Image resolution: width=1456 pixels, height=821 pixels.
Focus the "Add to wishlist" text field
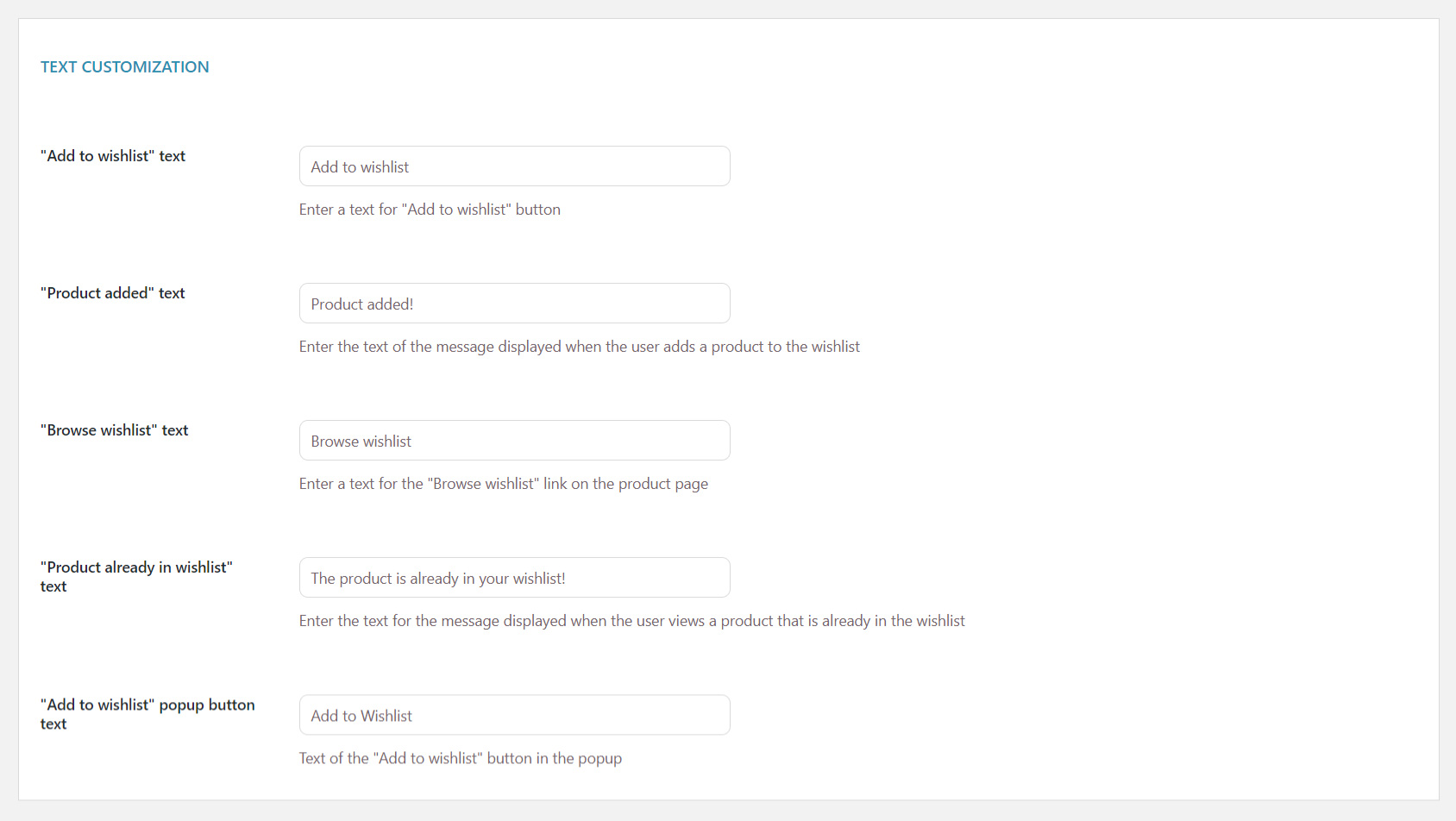pyautogui.click(x=514, y=166)
